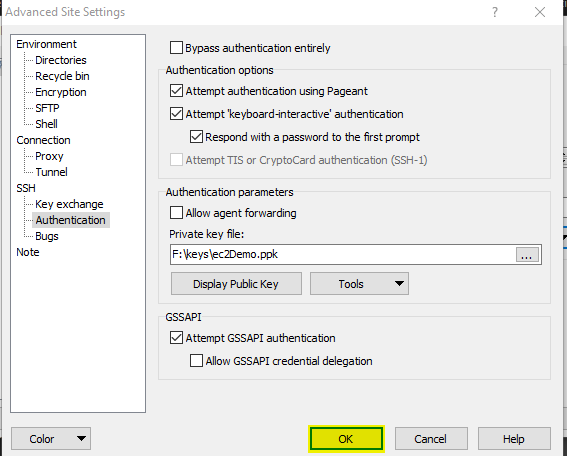Confirm settings with the OK button
Viewport: 567px width, 456px height.
tap(346, 439)
